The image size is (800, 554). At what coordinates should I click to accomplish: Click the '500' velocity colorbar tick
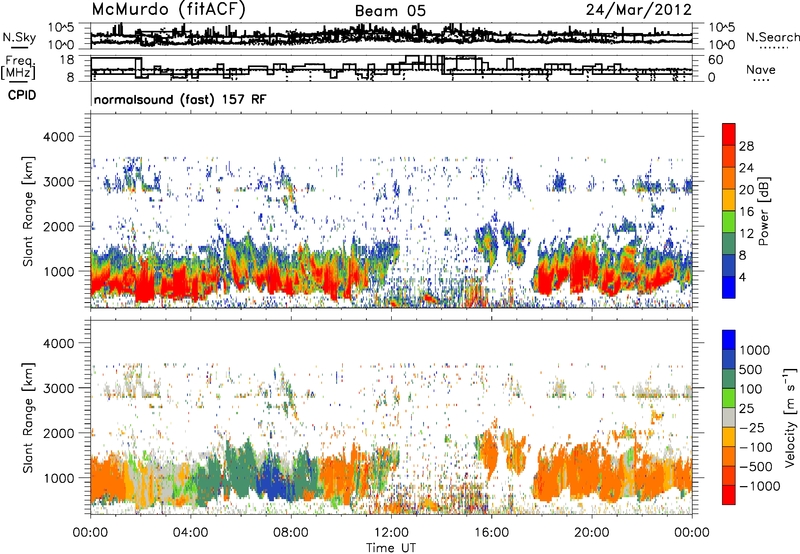click(751, 369)
